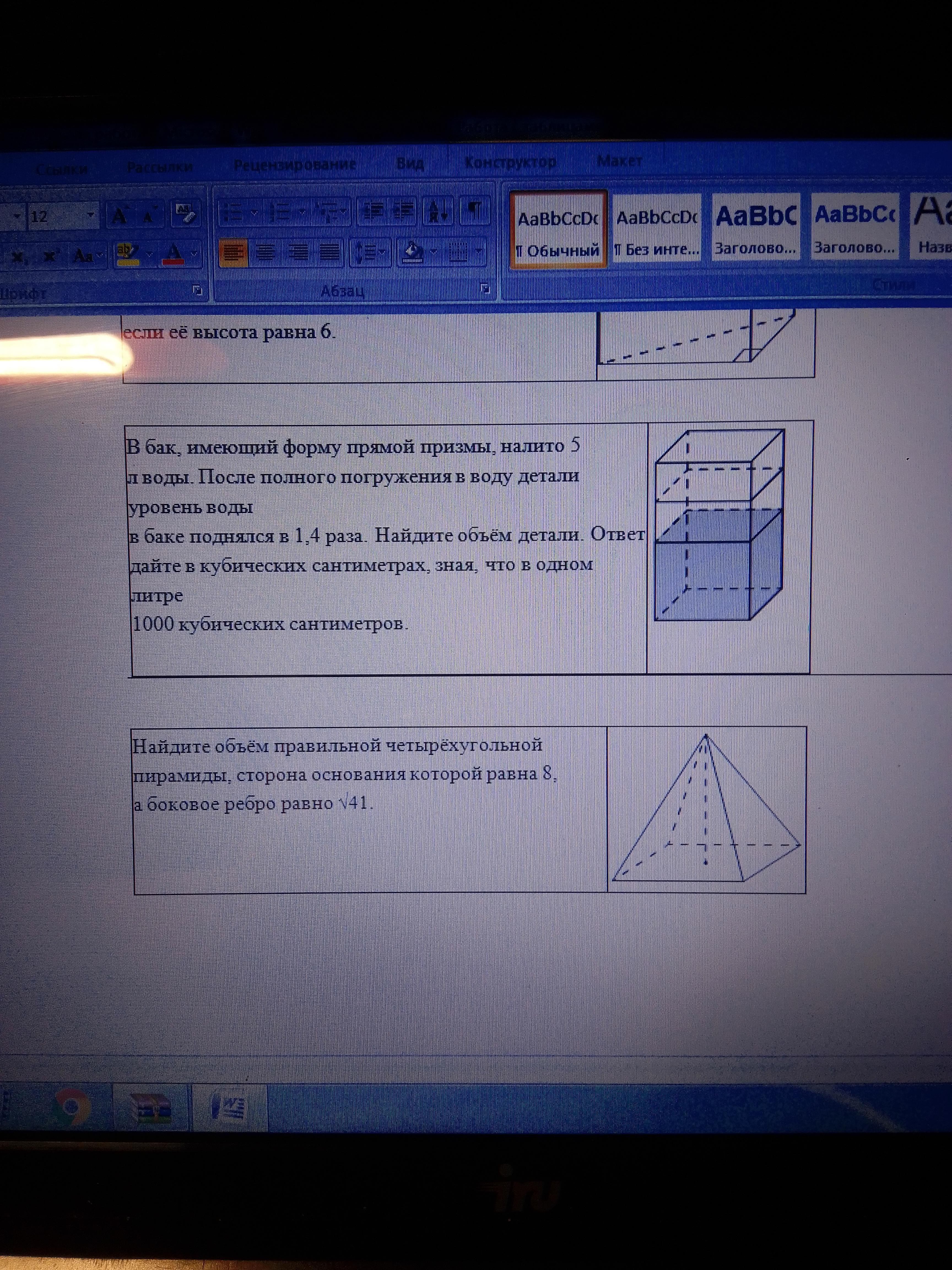Click the Sort icon

pos(439,211)
